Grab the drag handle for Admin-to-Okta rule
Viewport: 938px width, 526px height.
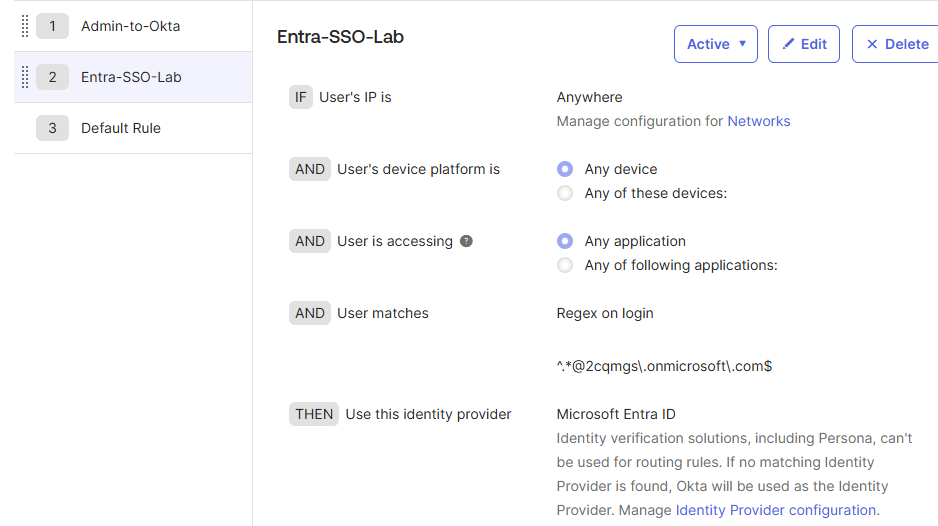click(25, 26)
